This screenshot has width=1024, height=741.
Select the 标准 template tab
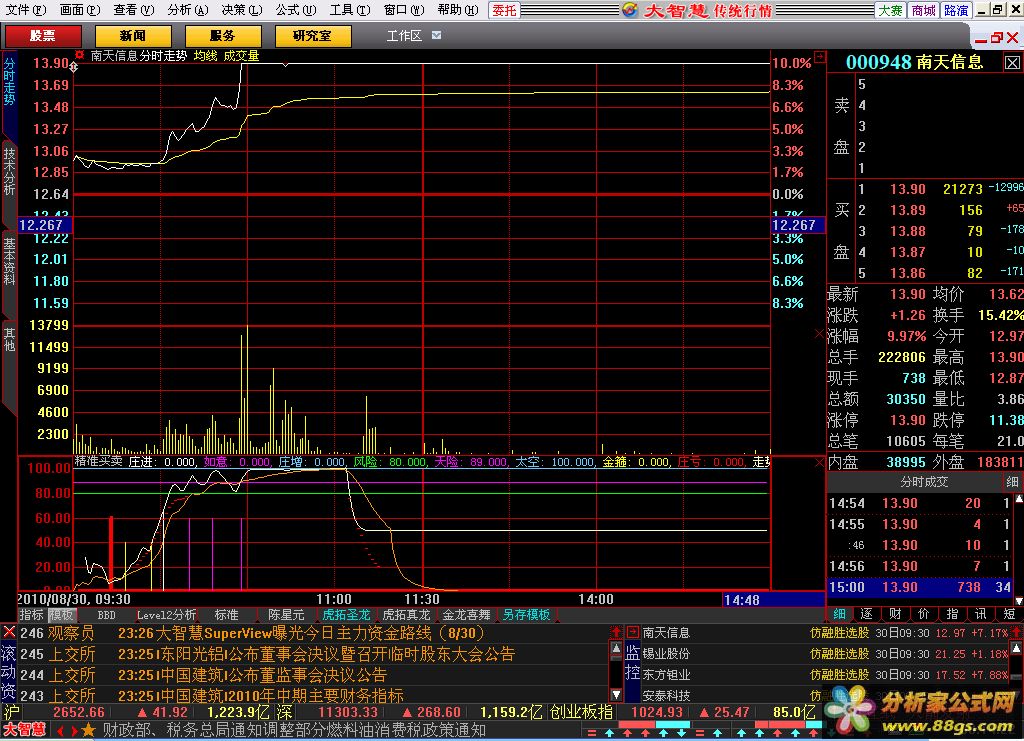coord(227,615)
